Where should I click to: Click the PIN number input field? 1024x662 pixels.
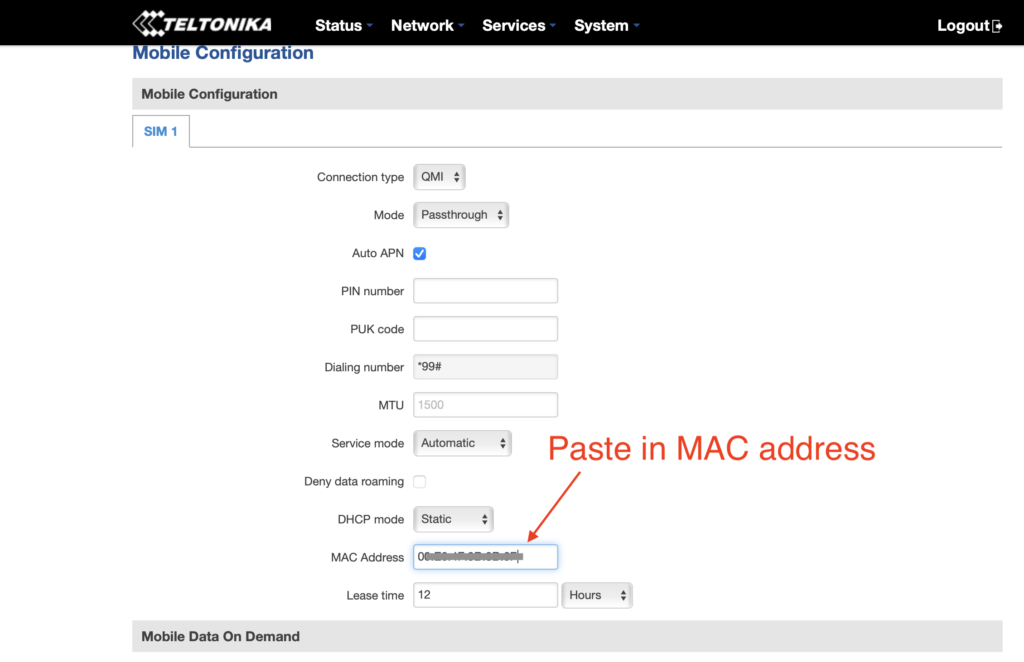tap(485, 291)
